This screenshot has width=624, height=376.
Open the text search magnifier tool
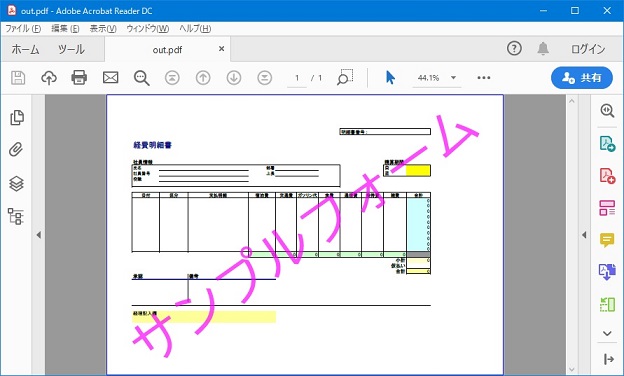141,78
